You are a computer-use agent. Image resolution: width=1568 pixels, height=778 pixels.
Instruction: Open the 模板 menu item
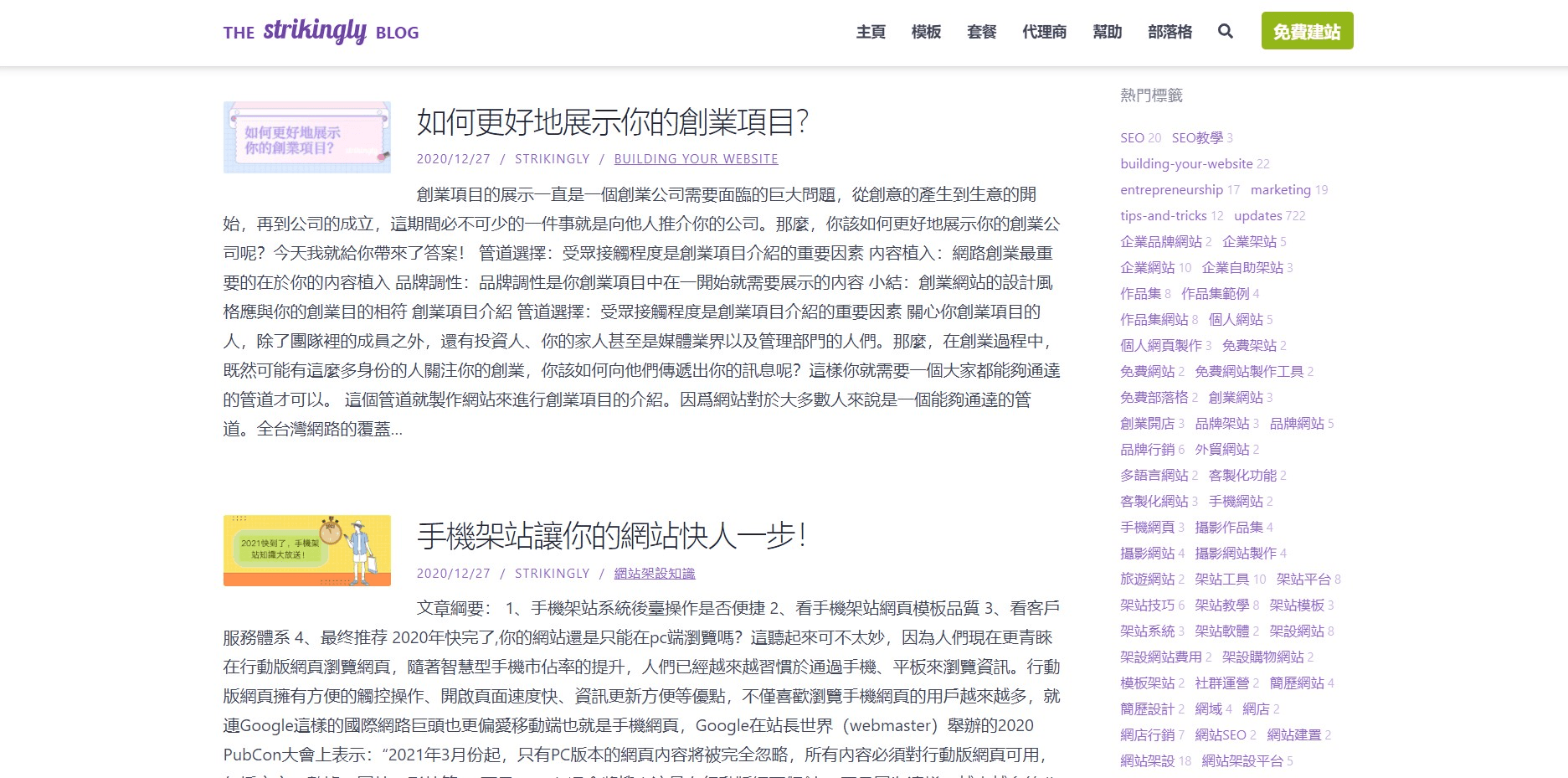[925, 32]
